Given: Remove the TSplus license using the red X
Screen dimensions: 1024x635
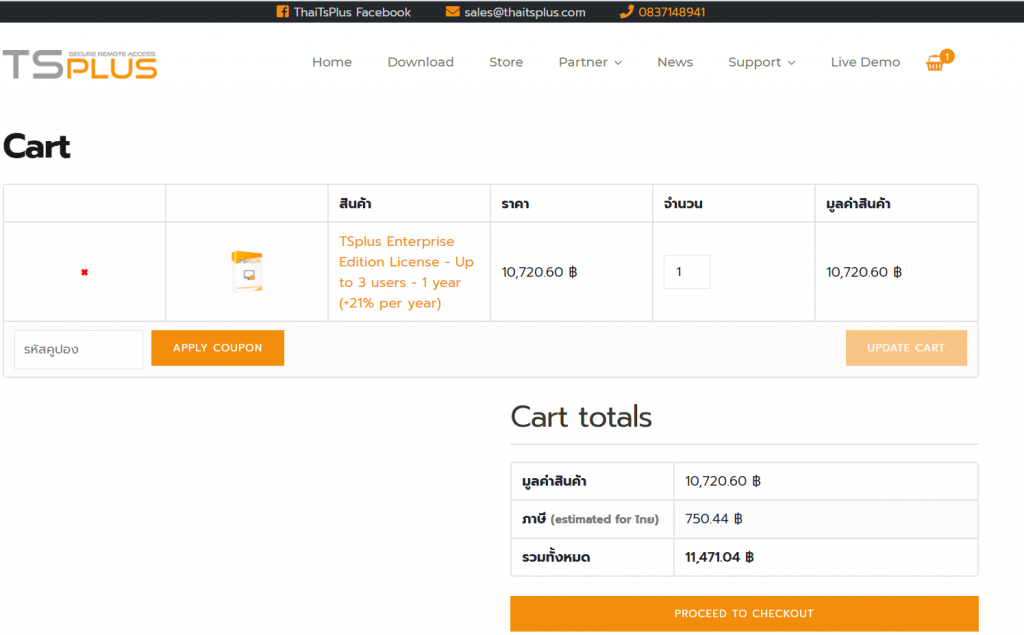Looking at the screenshot, I should point(84,271).
